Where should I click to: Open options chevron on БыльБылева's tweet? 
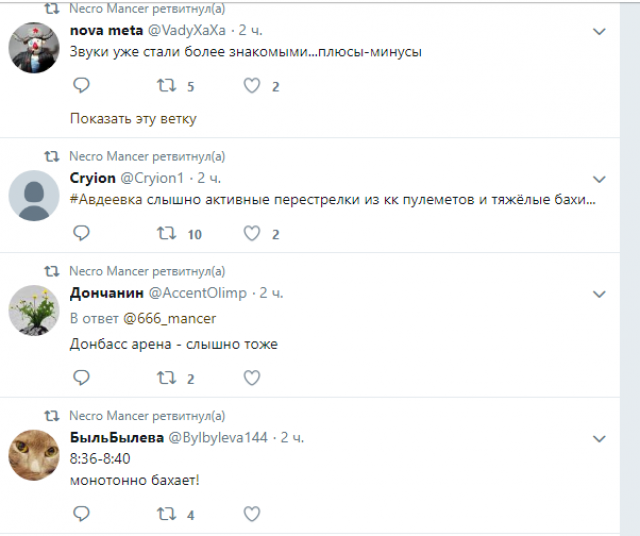coord(599,439)
